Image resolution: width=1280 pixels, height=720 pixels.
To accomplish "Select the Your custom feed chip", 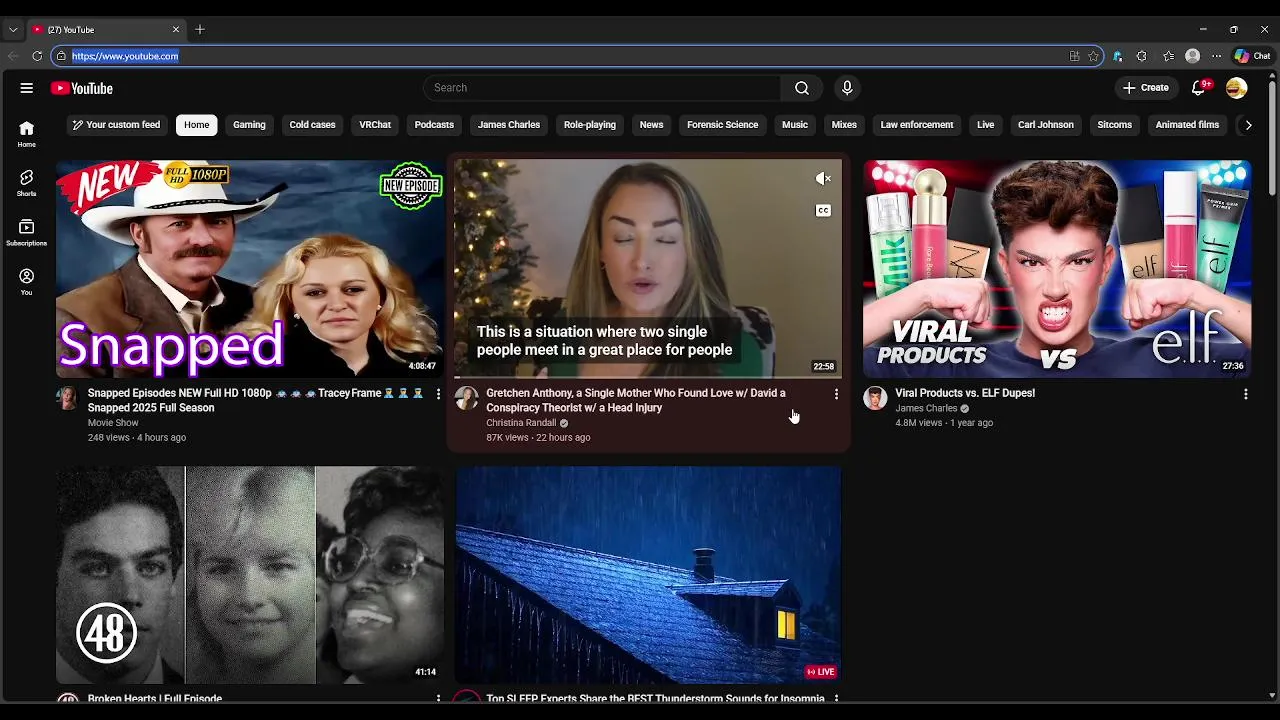I will click(115, 125).
